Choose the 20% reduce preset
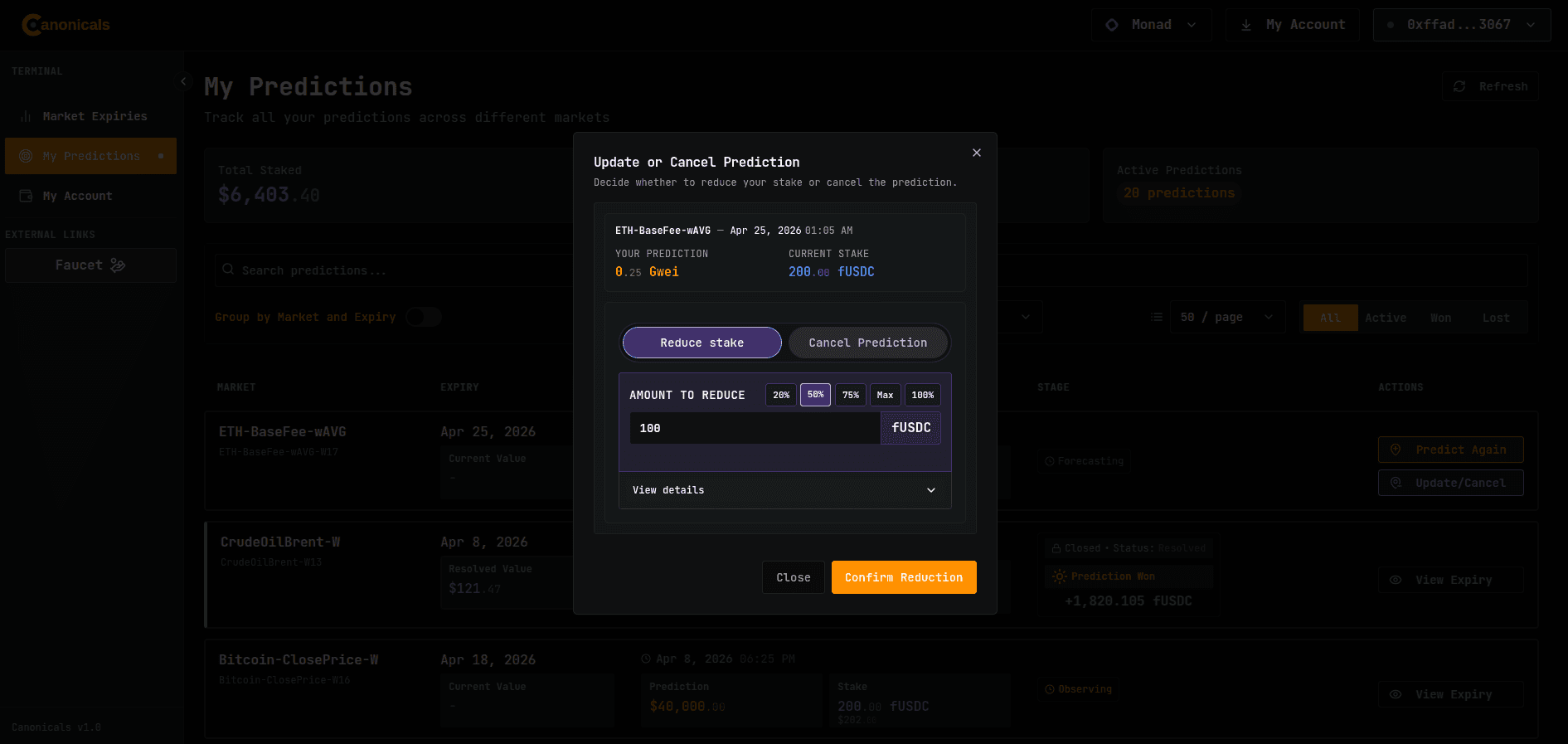 tap(781, 395)
